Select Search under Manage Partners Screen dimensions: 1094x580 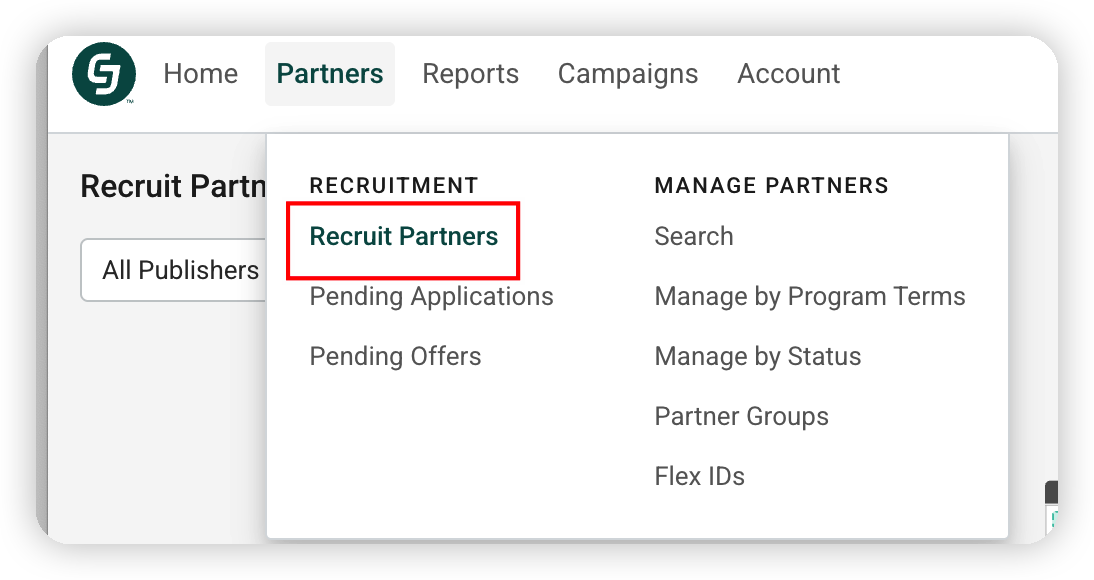(694, 236)
